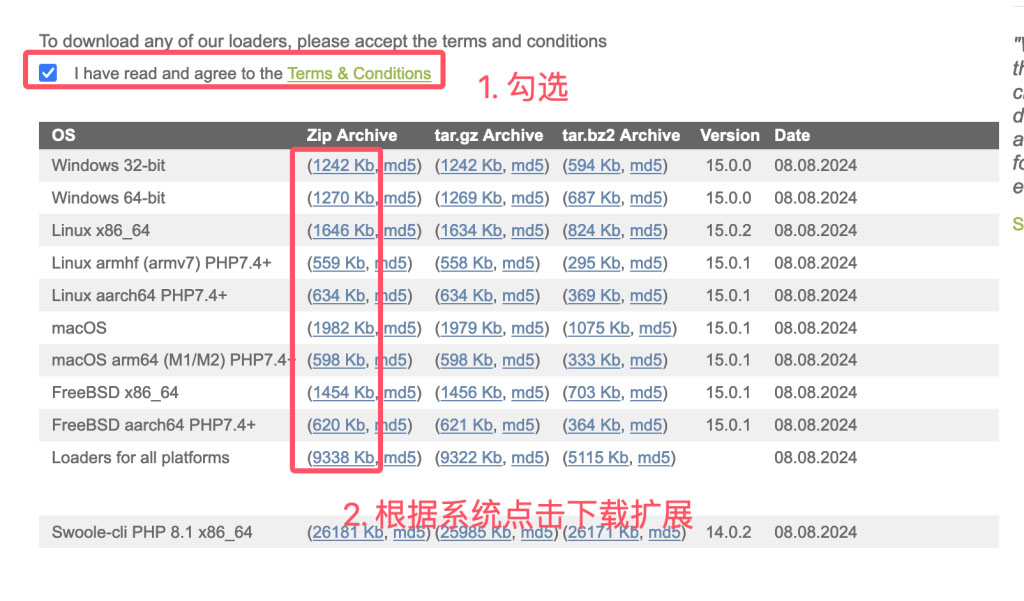Screen dimensions: 1024x601
Task: Download Swoole-cli zip archive 26181 Kb
Action: pos(347,533)
